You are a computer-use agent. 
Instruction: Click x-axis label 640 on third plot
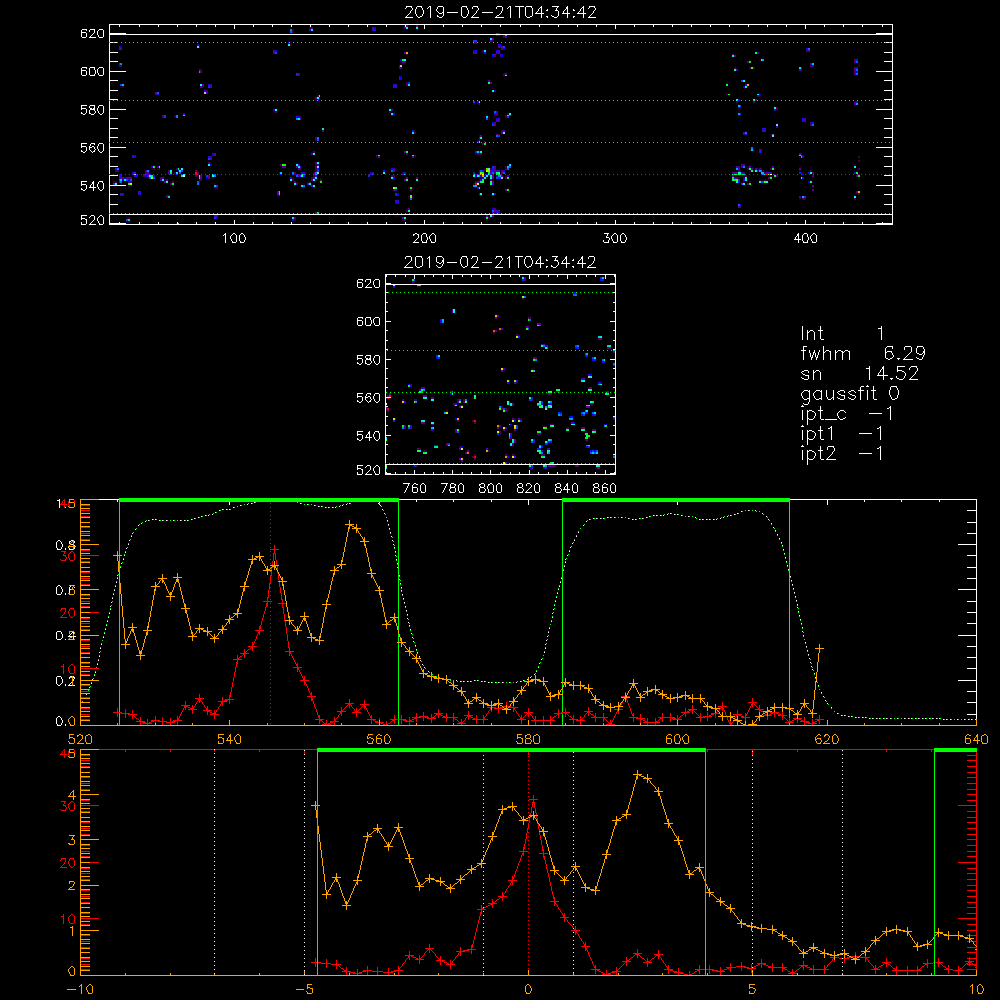[x=976, y=739]
